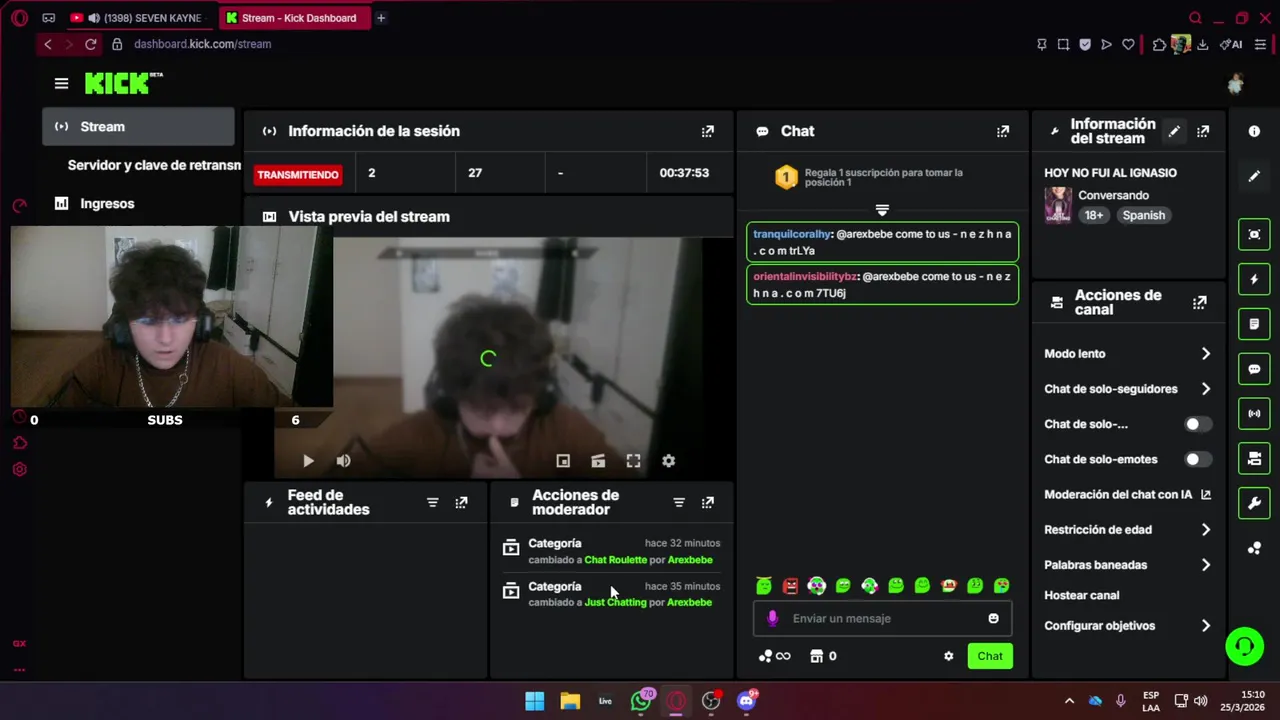Open Moderación del chat con IA link

[x=1127, y=495]
